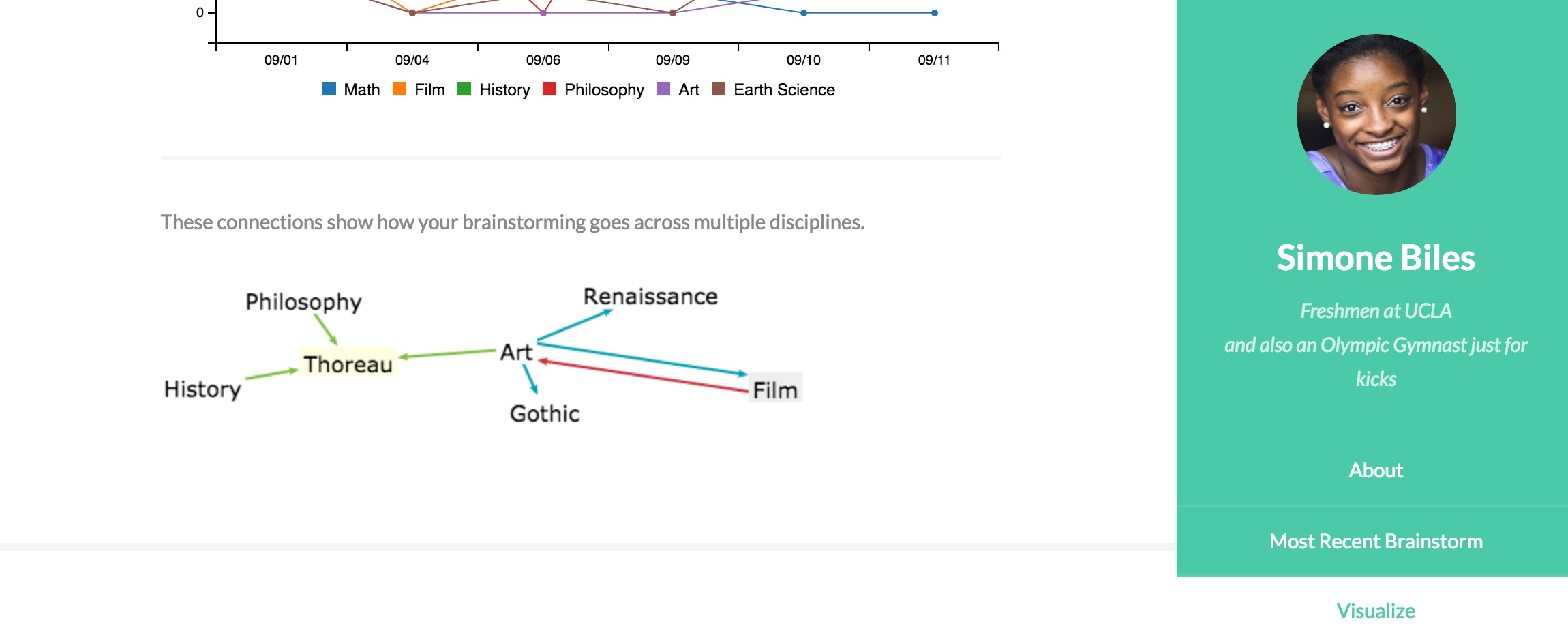Click the Earth Science brown legend swatch
Screen dimensions: 1568x633
[x=719, y=89]
